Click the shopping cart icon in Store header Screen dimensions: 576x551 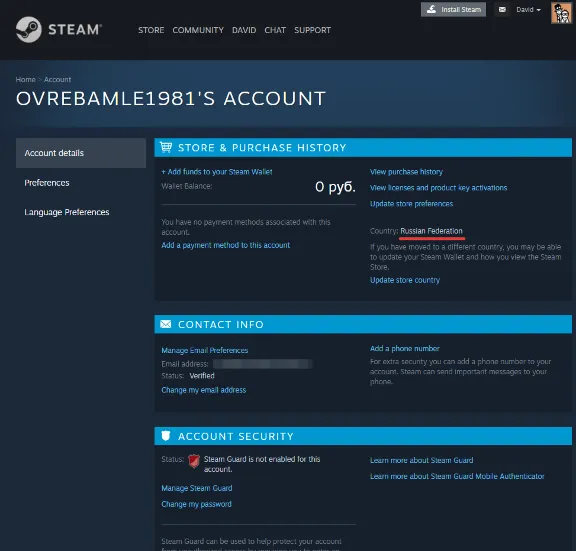166,147
